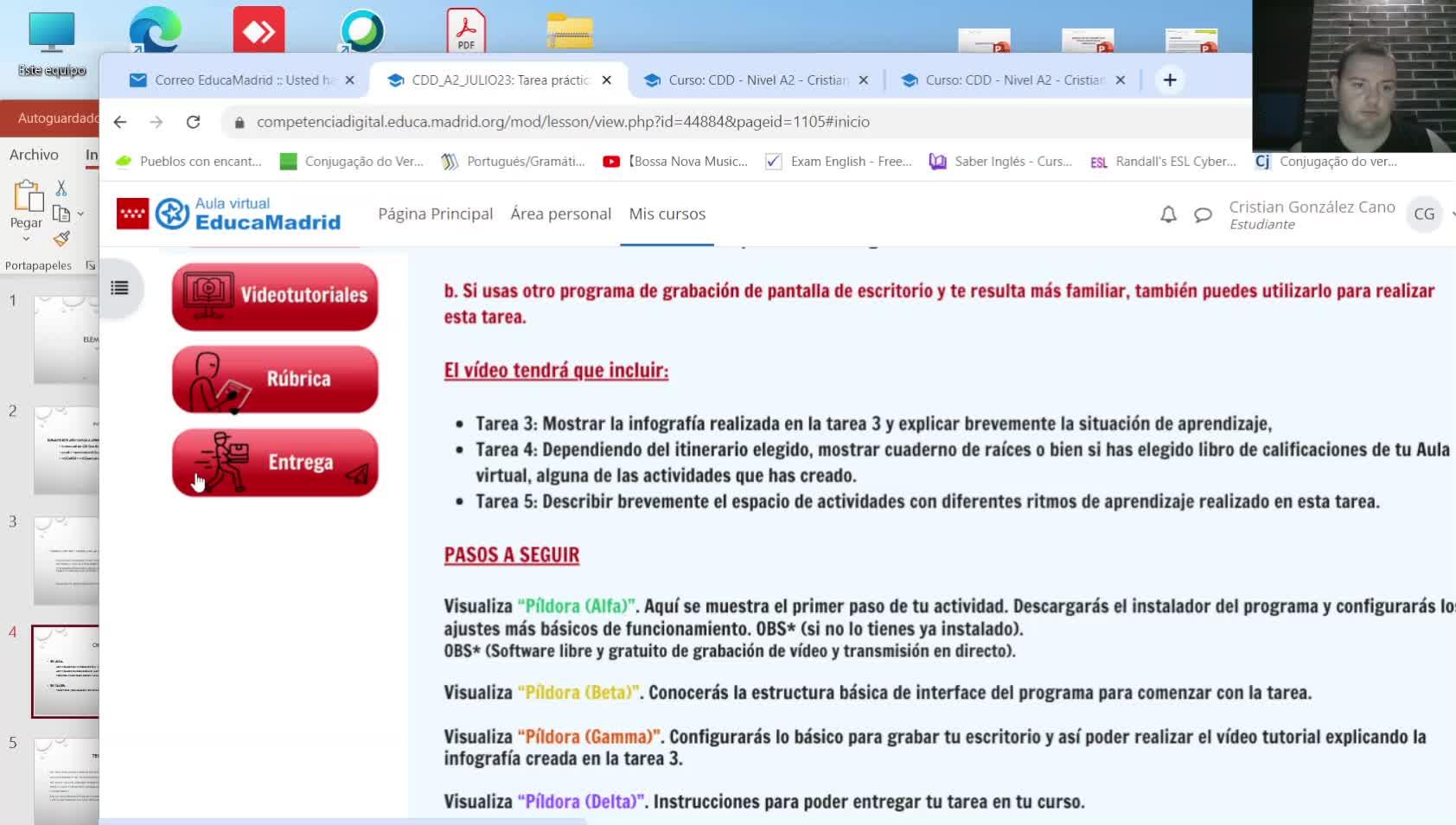Open the Microsoft Edge desktop shortcut
1456x825 pixels.
tap(155, 29)
